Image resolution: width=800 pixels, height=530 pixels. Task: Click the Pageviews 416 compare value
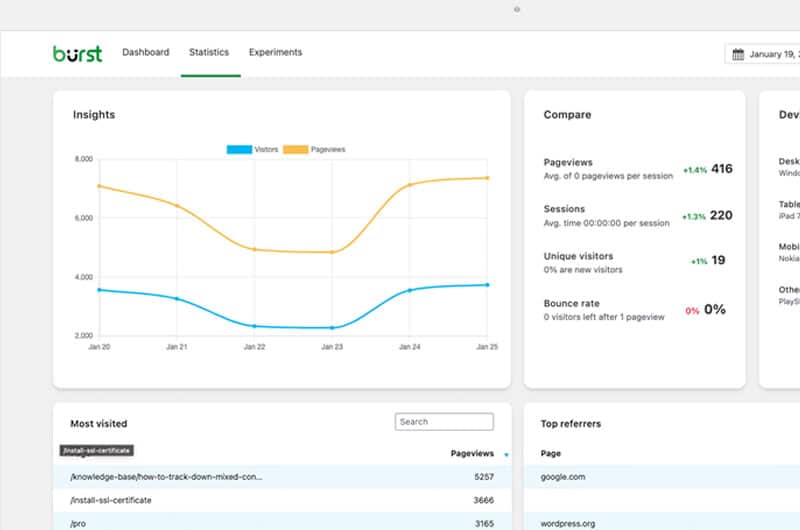click(x=721, y=169)
